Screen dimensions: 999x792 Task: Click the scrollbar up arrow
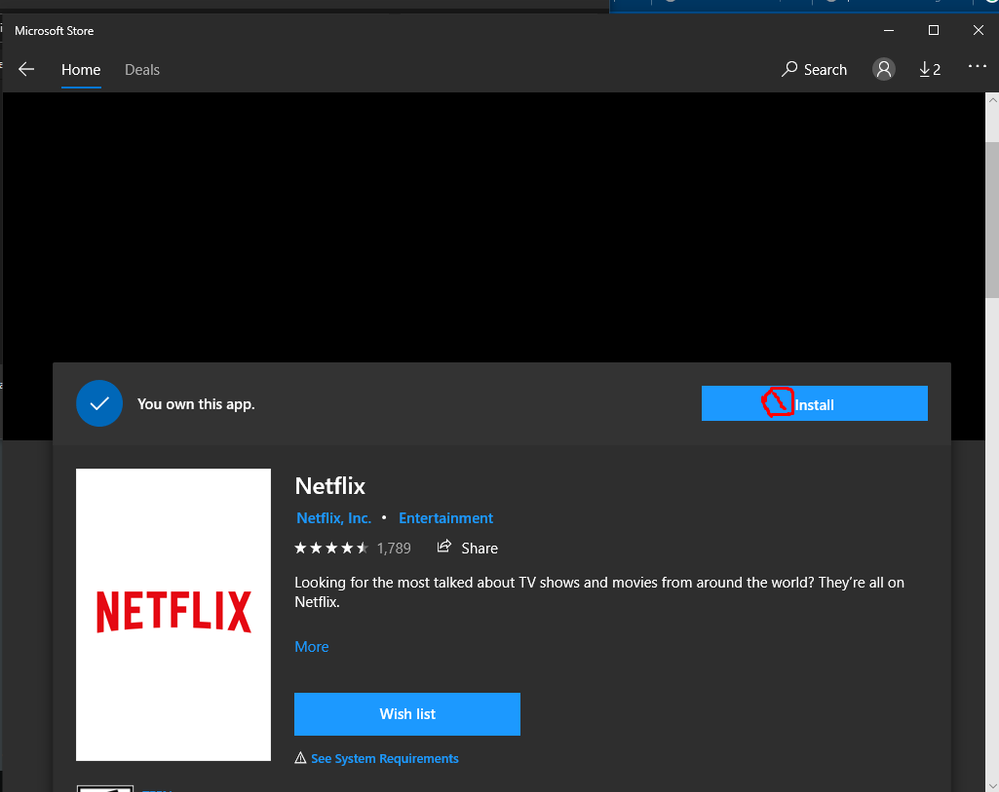click(x=992, y=100)
